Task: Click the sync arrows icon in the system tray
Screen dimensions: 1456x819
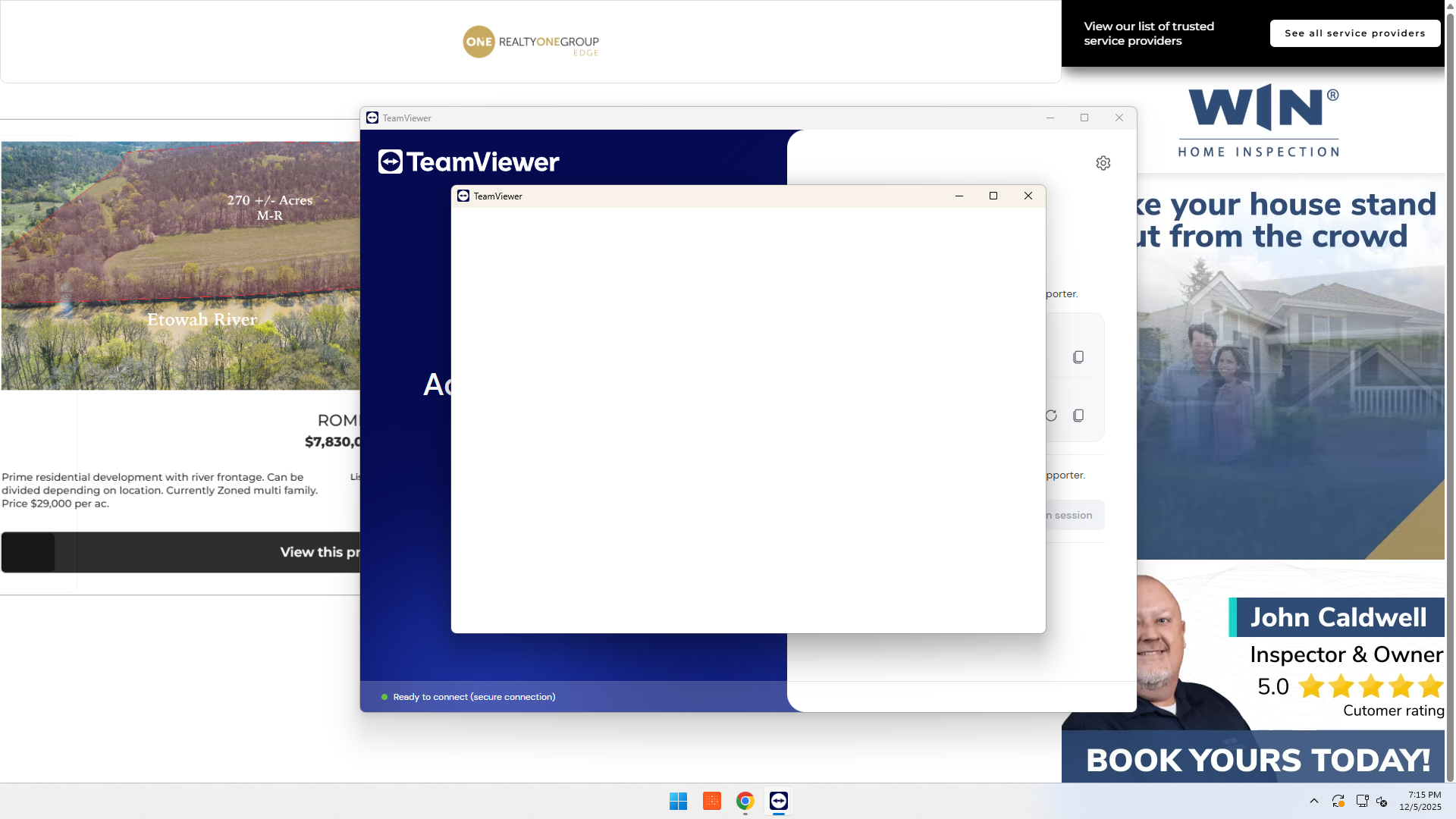Action: pyautogui.click(x=1338, y=801)
